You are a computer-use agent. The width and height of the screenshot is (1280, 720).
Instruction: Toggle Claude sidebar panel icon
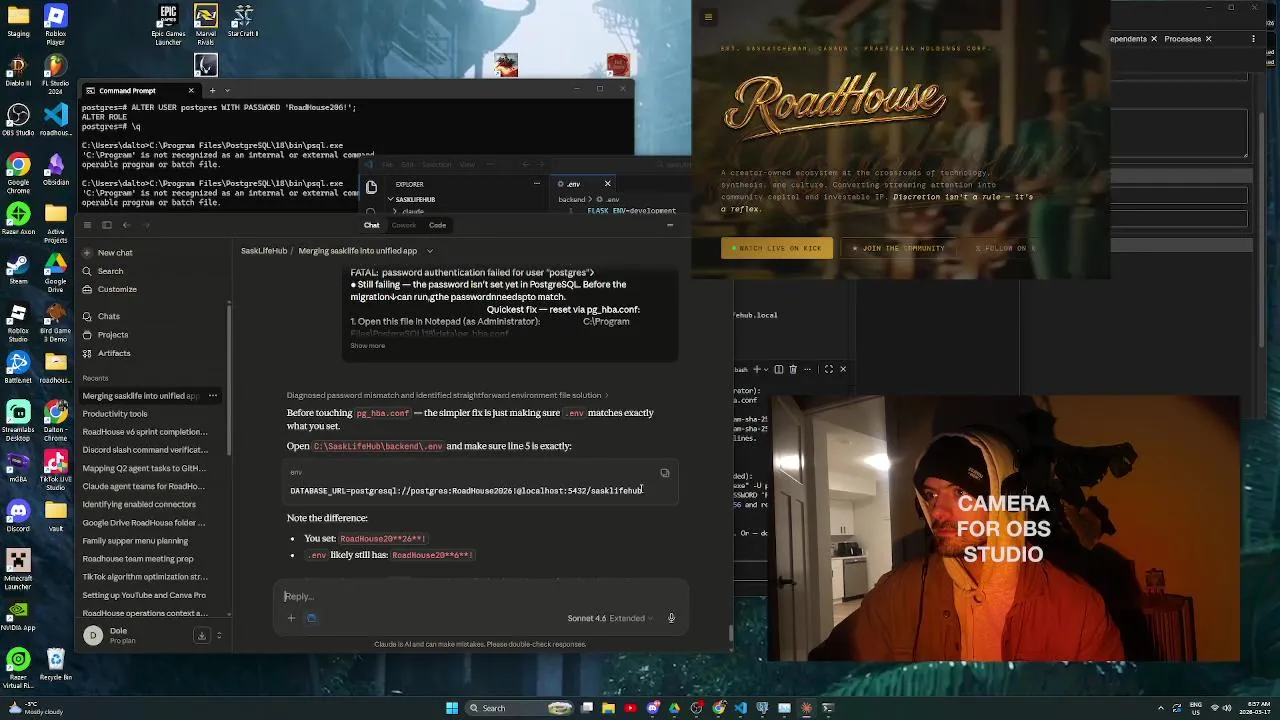107,225
